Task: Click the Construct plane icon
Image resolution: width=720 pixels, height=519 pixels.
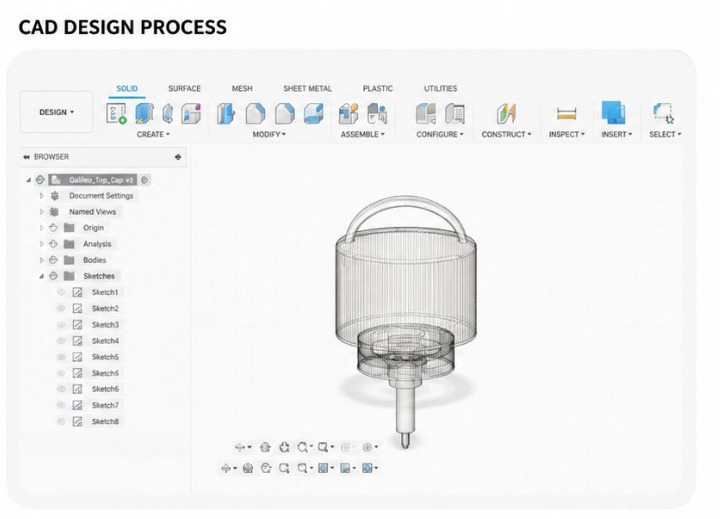Action: point(506,113)
